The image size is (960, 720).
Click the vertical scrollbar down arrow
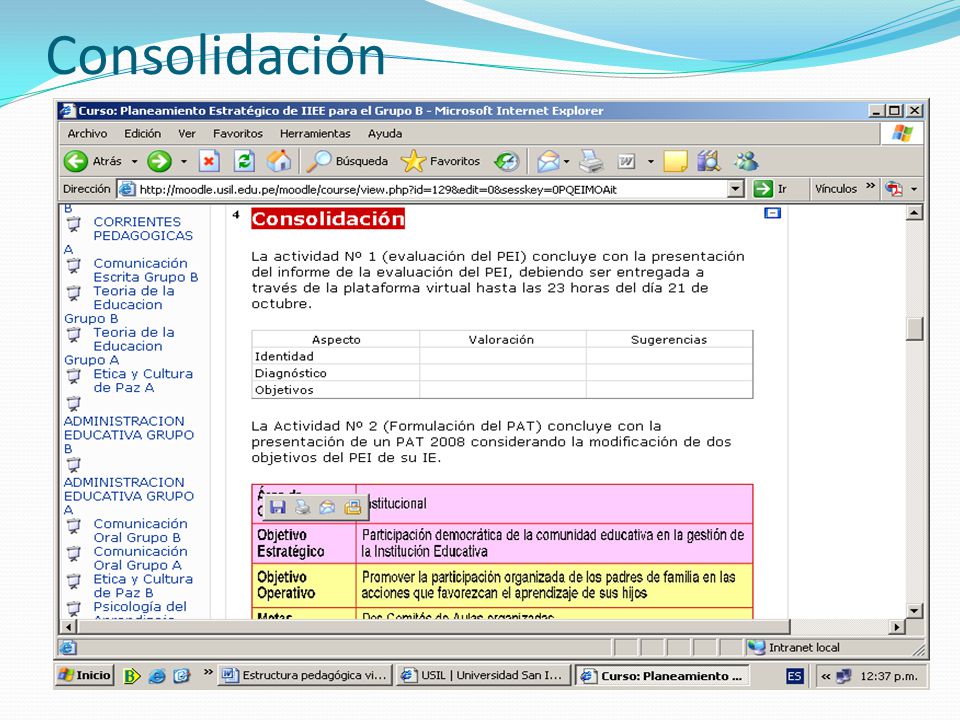915,610
